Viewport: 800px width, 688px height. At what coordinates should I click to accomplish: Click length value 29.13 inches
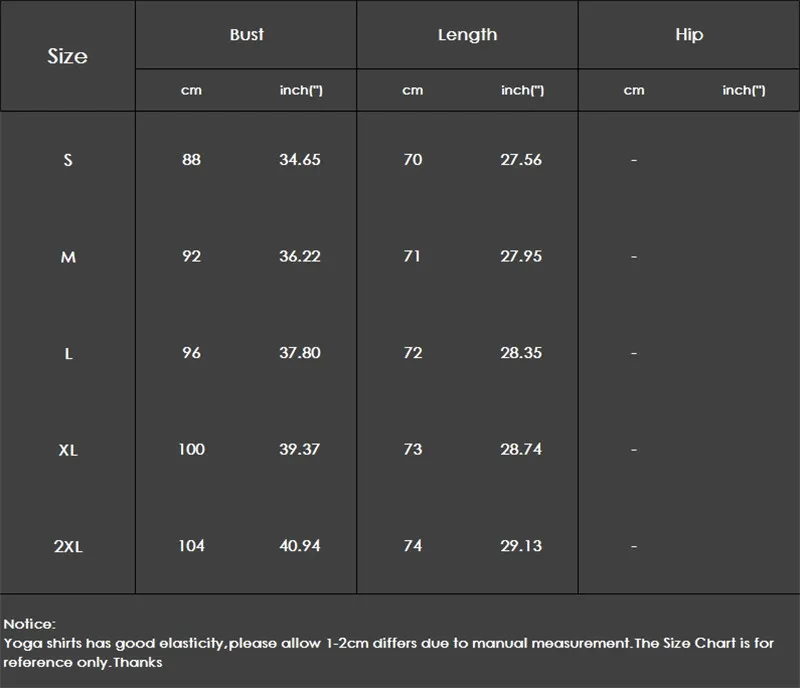click(x=521, y=546)
